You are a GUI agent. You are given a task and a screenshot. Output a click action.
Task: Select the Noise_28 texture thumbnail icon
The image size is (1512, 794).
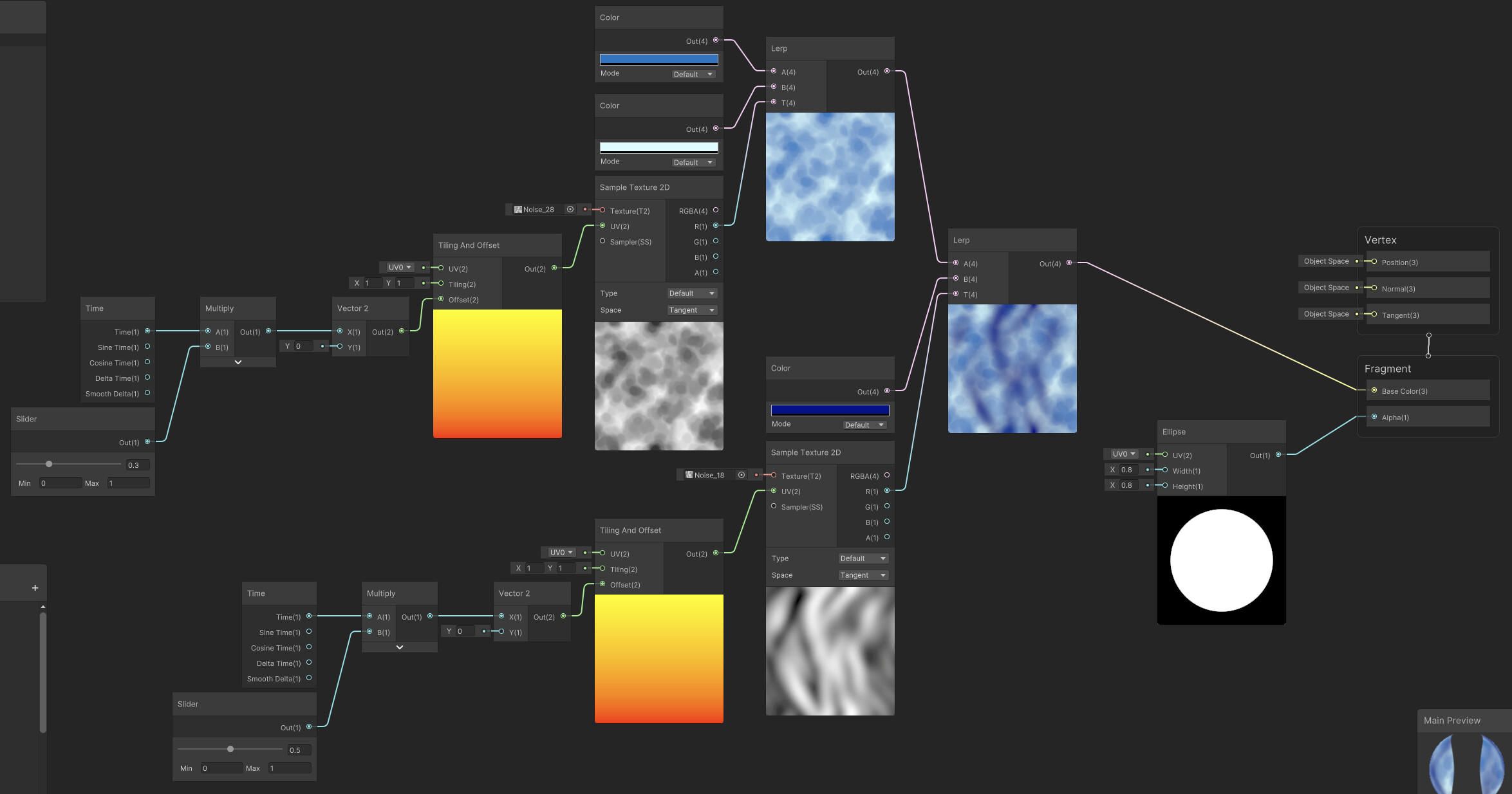pyautogui.click(x=518, y=209)
